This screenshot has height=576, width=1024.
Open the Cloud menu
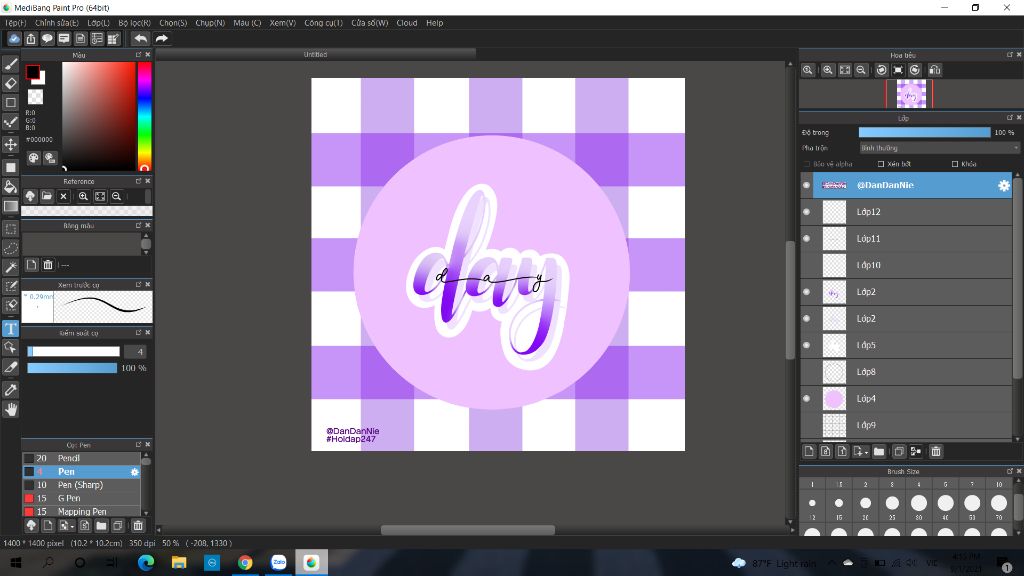click(406, 22)
